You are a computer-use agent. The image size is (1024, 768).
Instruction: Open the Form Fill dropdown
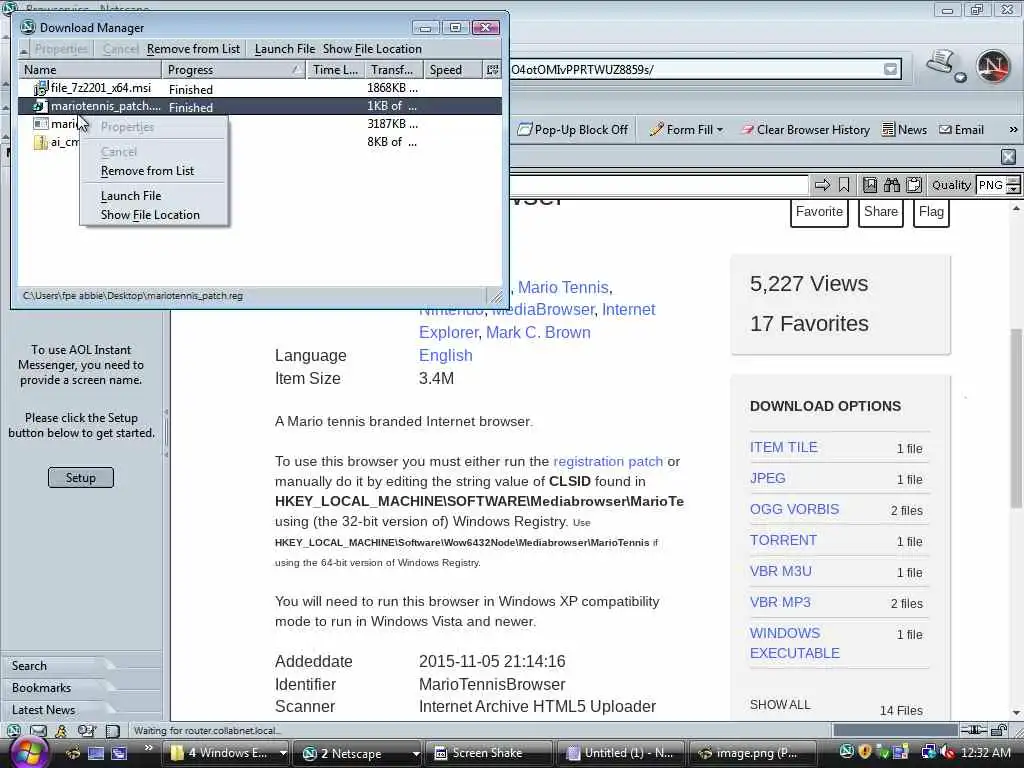[x=686, y=129]
